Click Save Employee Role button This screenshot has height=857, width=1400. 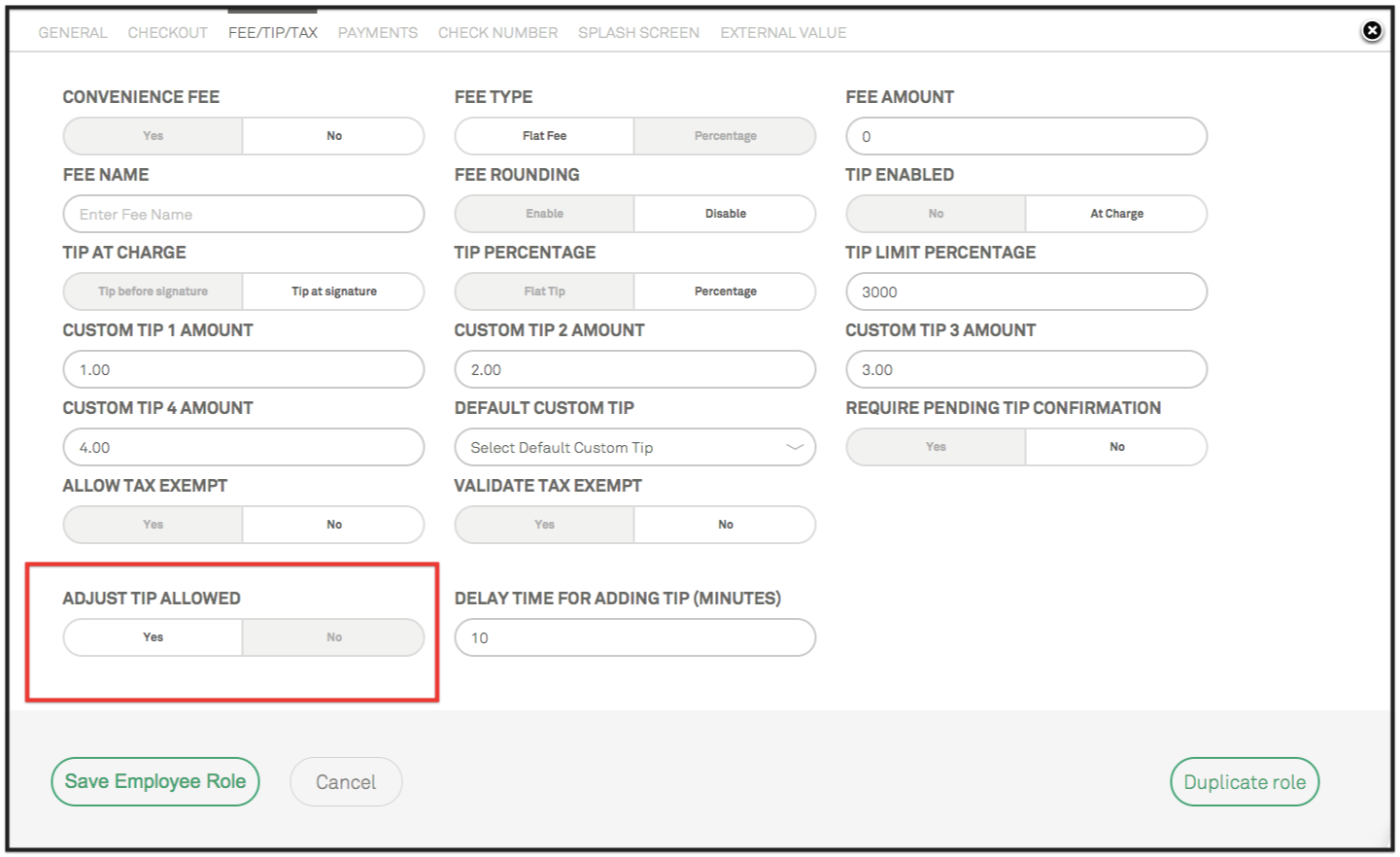click(155, 781)
